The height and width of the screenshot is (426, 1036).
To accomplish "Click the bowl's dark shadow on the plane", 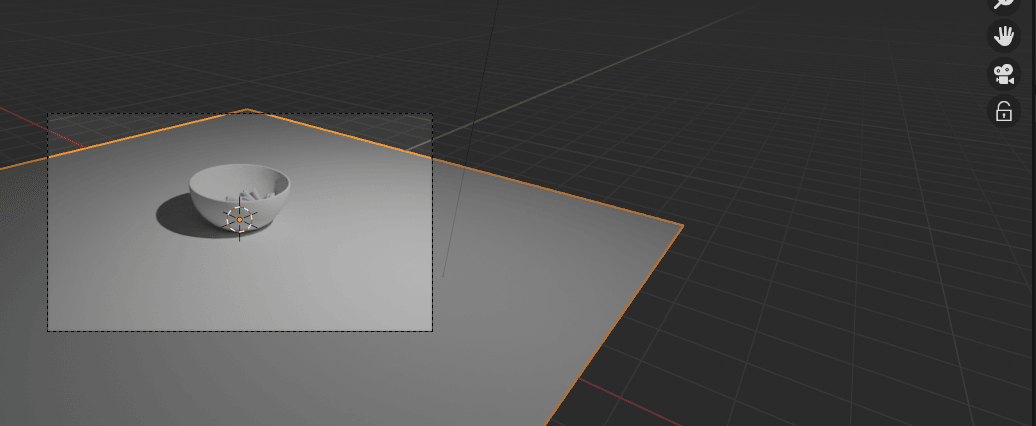I will (175, 217).
